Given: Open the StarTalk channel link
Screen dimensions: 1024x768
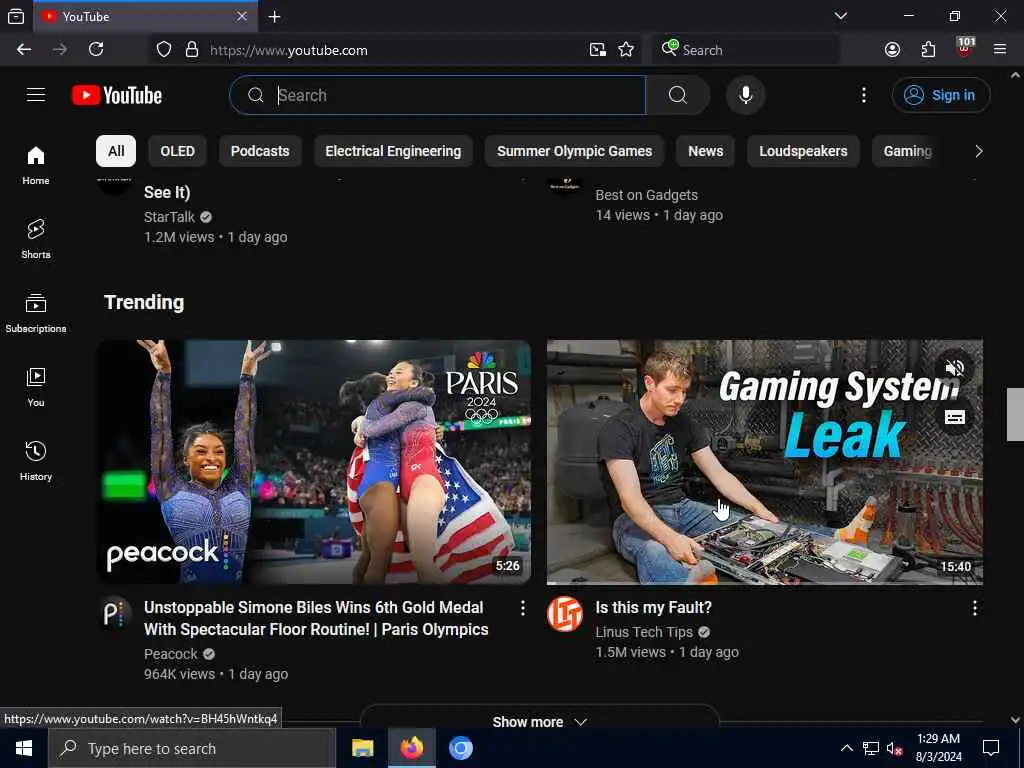Looking at the screenshot, I should point(169,217).
